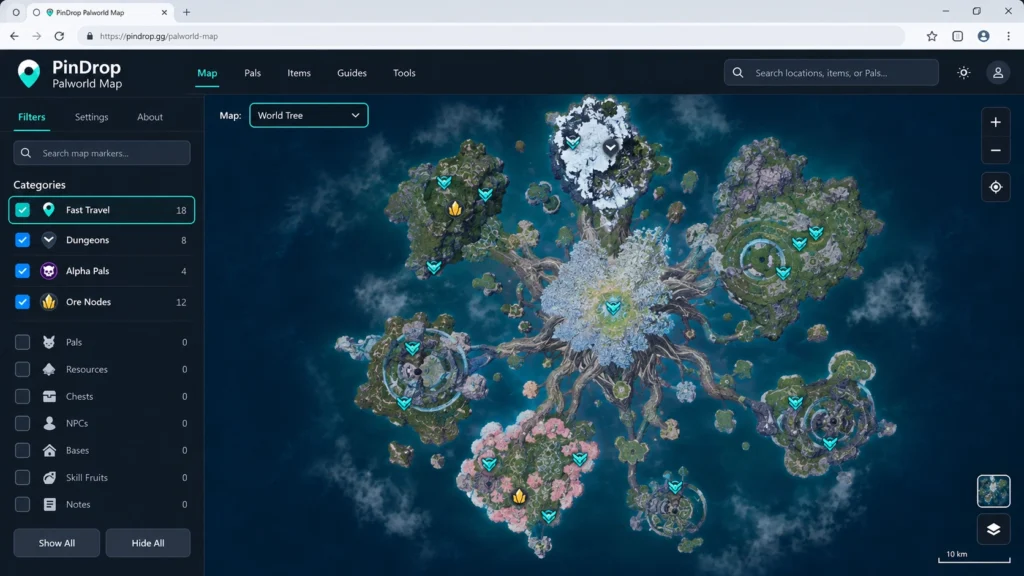Enable the Resources checkbox
This screenshot has height=576, width=1024.
coord(22,369)
